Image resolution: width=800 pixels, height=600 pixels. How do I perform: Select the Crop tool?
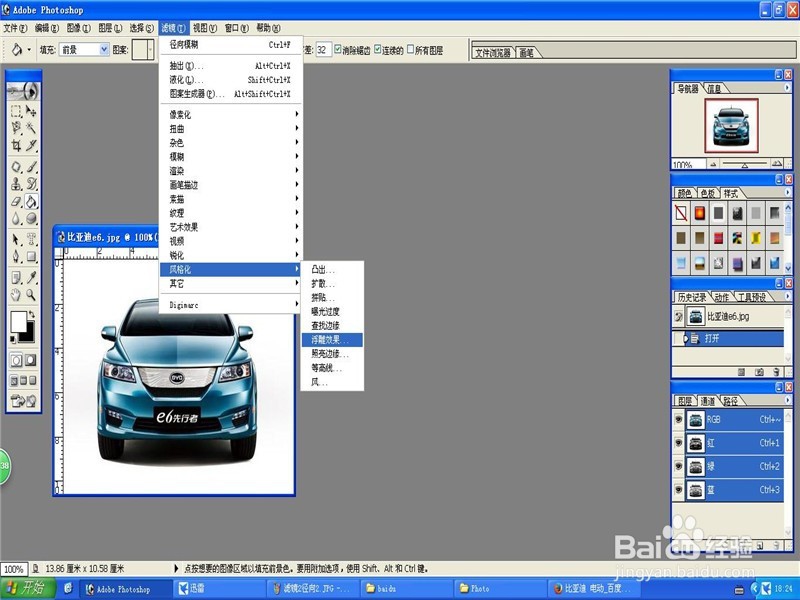pyautogui.click(x=16, y=145)
